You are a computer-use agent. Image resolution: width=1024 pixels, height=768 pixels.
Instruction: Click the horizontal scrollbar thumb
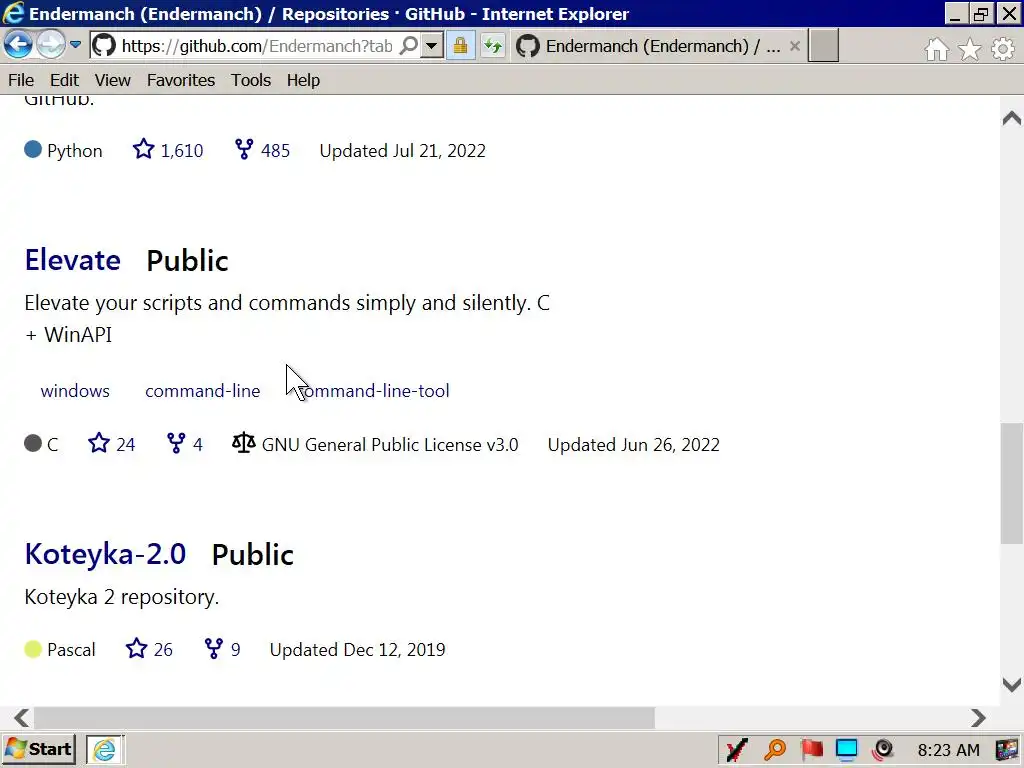coord(344,718)
